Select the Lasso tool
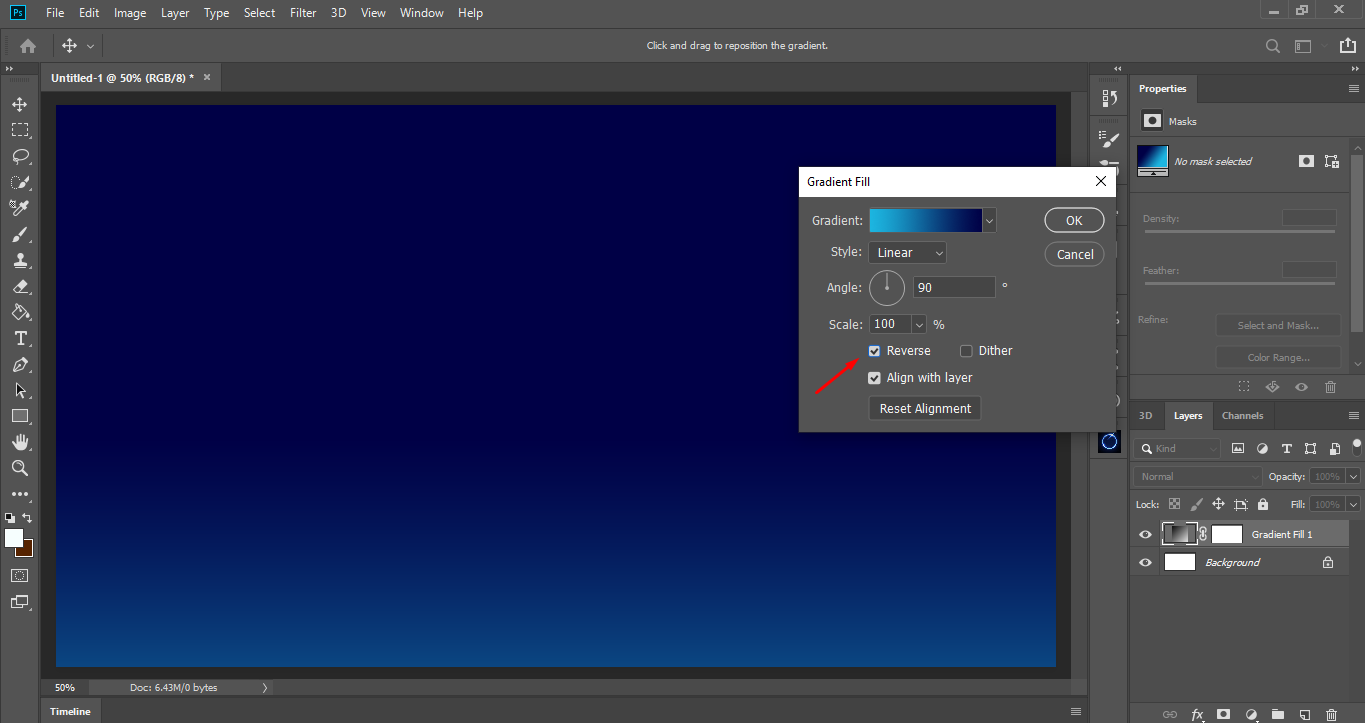The width and height of the screenshot is (1365, 723). (20, 156)
